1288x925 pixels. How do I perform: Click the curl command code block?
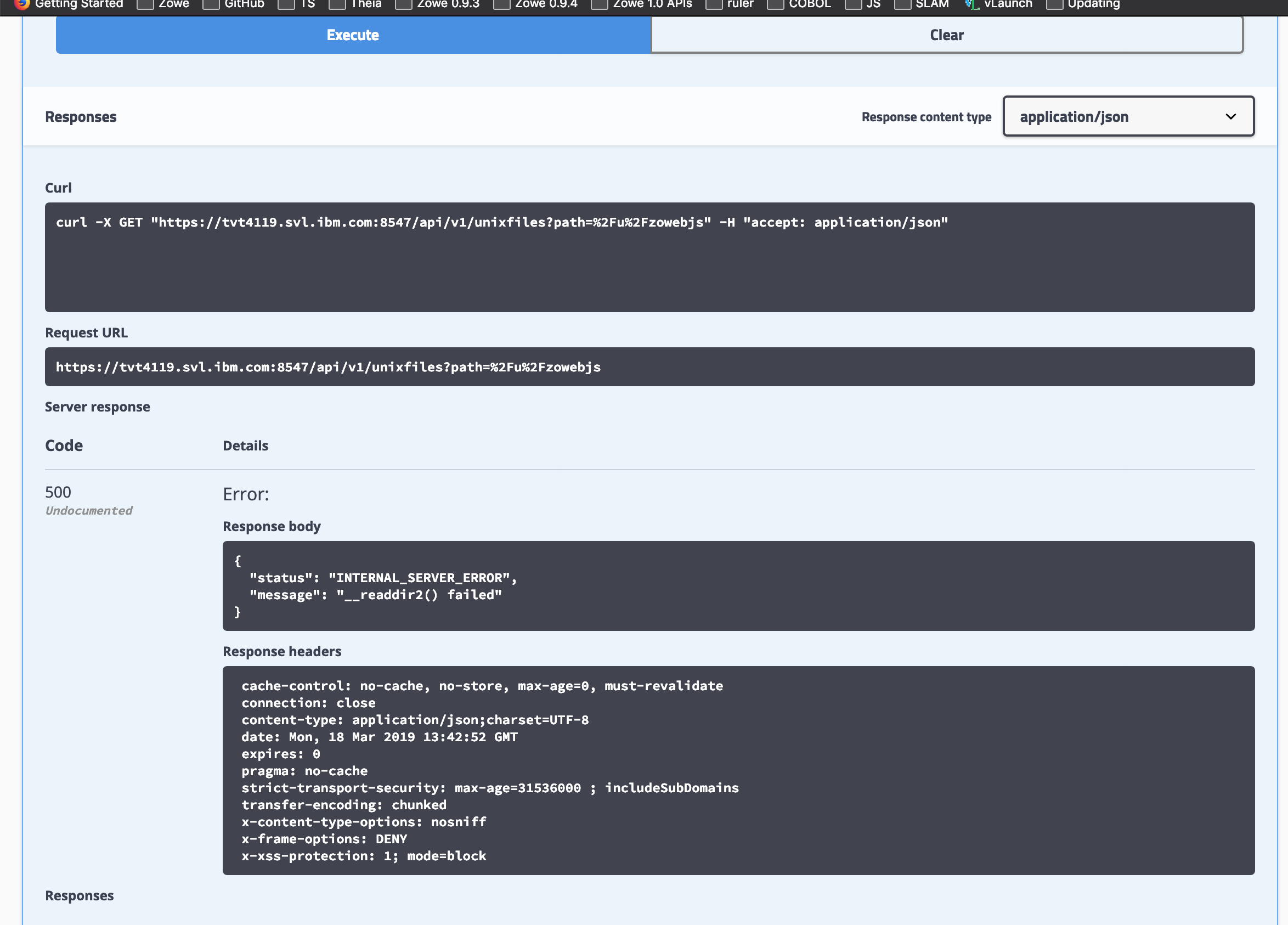click(649, 257)
